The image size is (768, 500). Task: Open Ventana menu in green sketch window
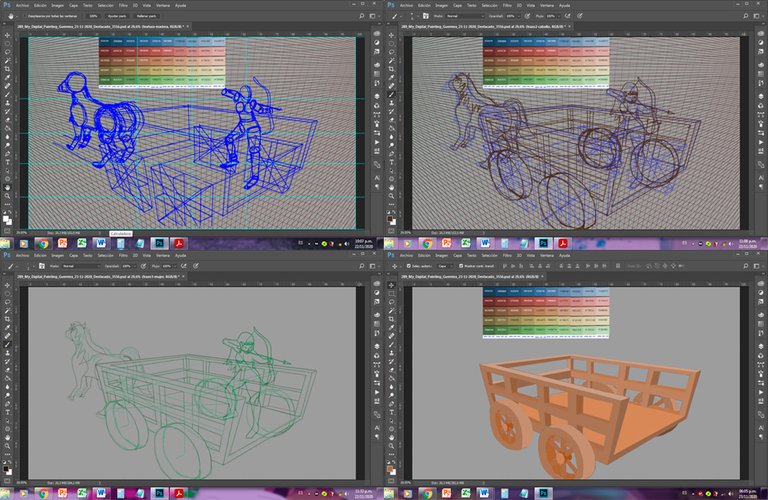point(163,255)
